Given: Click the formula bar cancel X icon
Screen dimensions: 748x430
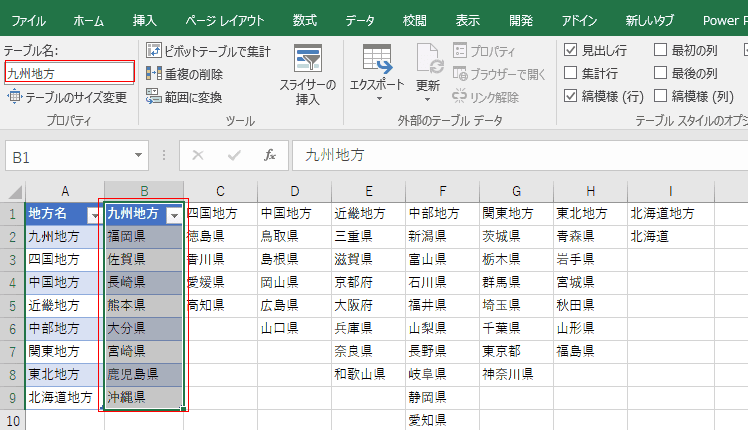Looking at the screenshot, I should (x=197, y=155).
